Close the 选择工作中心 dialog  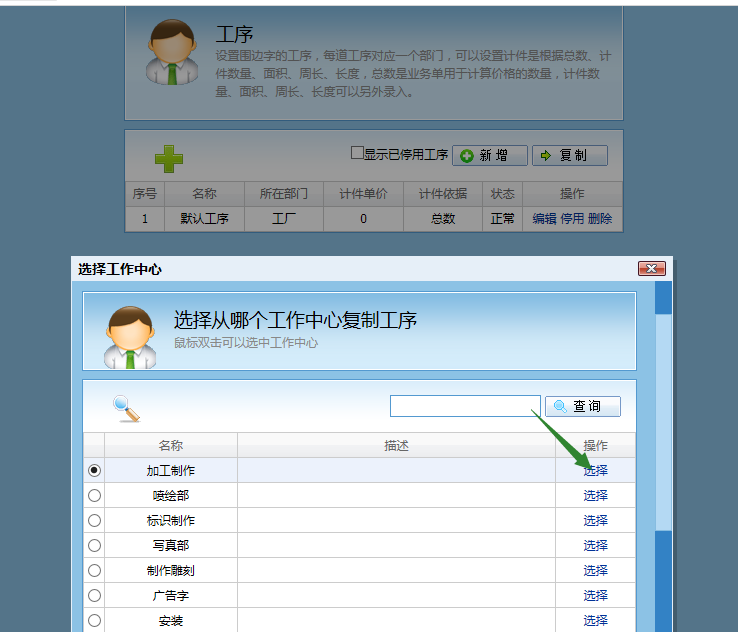pos(651,269)
